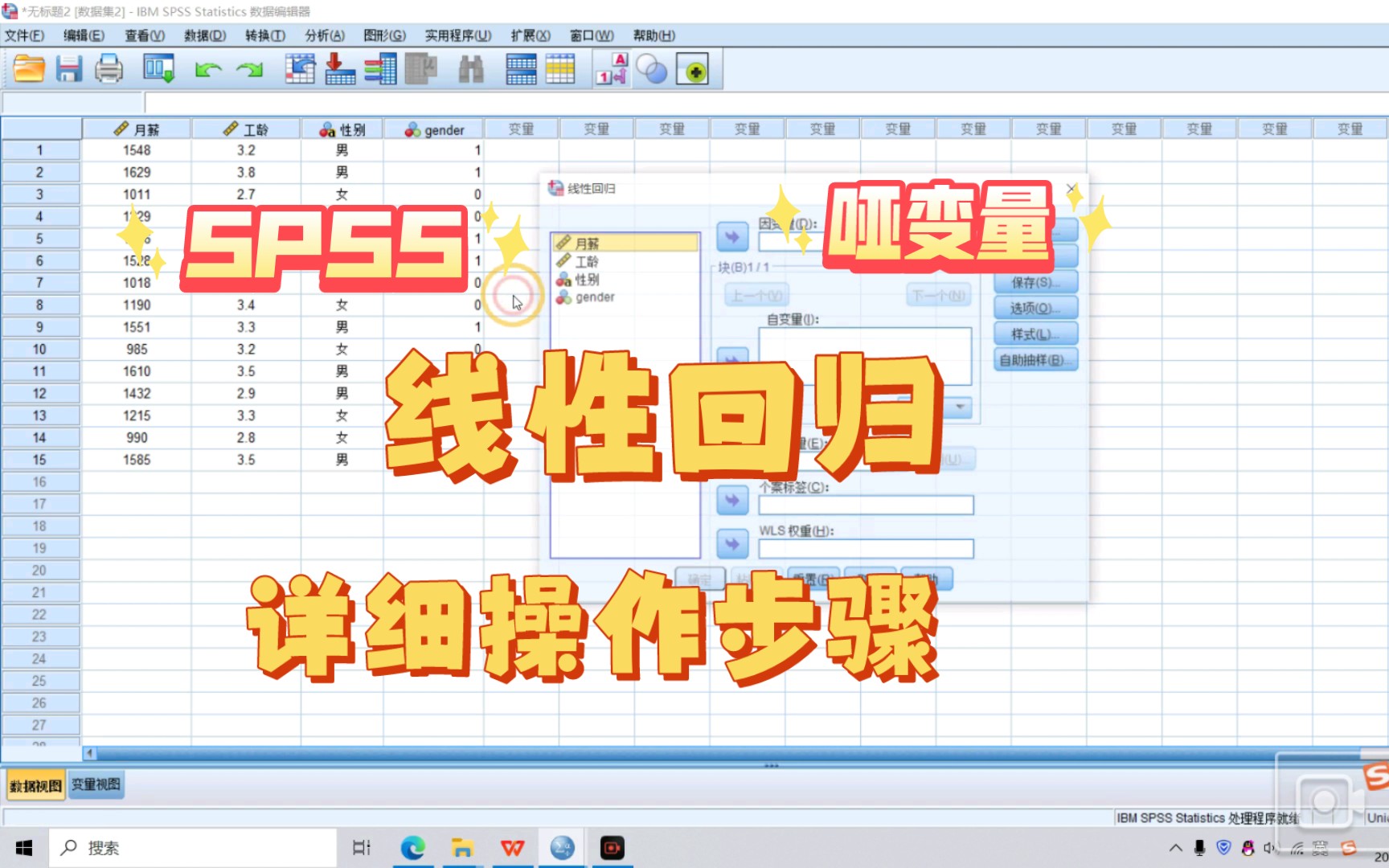Viewport: 1389px width, 868px height.
Task: Open File Explorer from taskbar
Action: [x=462, y=848]
